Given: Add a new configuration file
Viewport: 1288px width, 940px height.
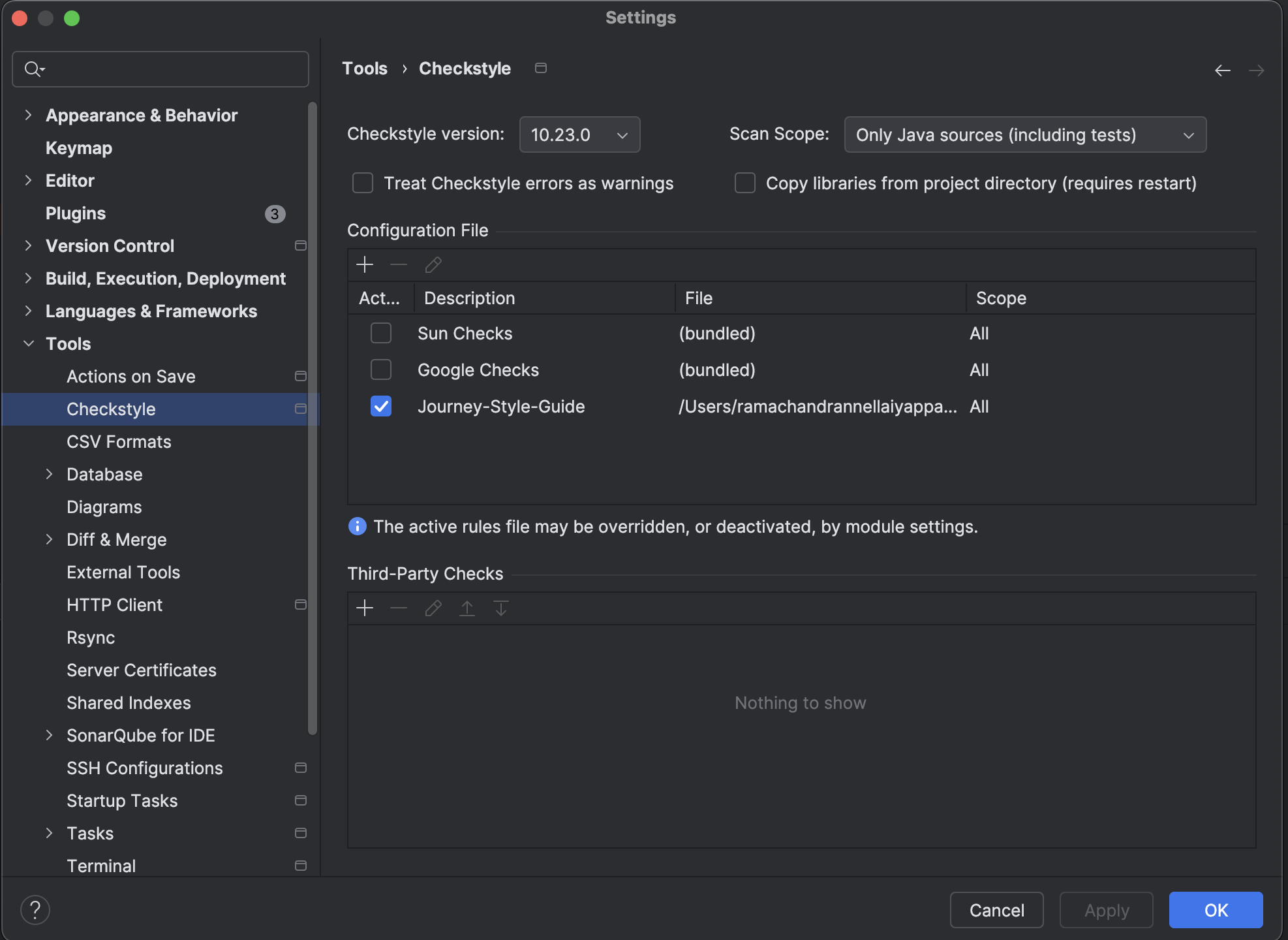Looking at the screenshot, I should [x=365, y=264].
